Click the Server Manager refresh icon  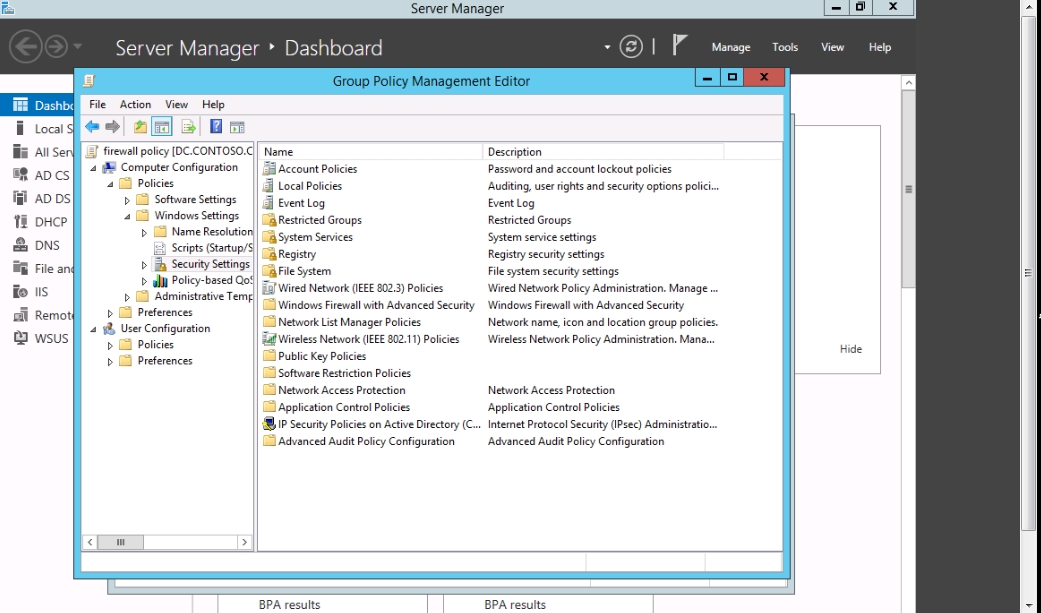click(630, 47)
